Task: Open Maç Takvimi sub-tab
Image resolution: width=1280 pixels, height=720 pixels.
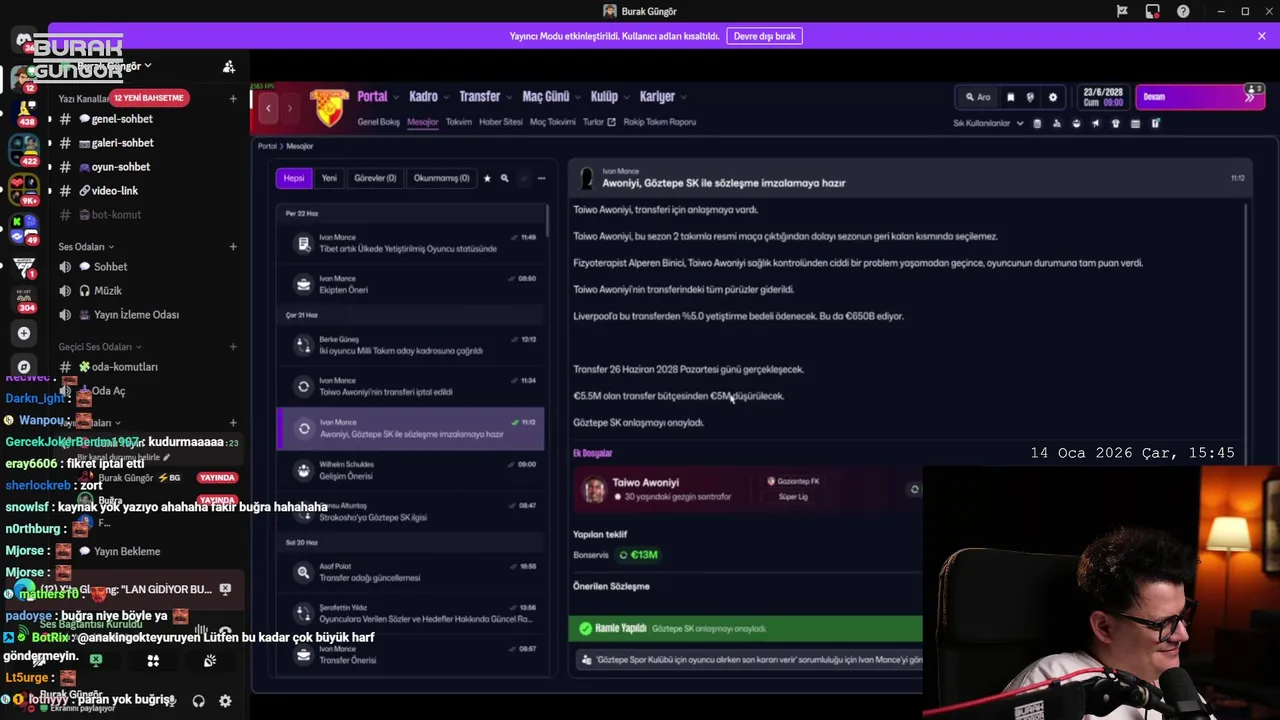Action: click(x=552, y=122)
